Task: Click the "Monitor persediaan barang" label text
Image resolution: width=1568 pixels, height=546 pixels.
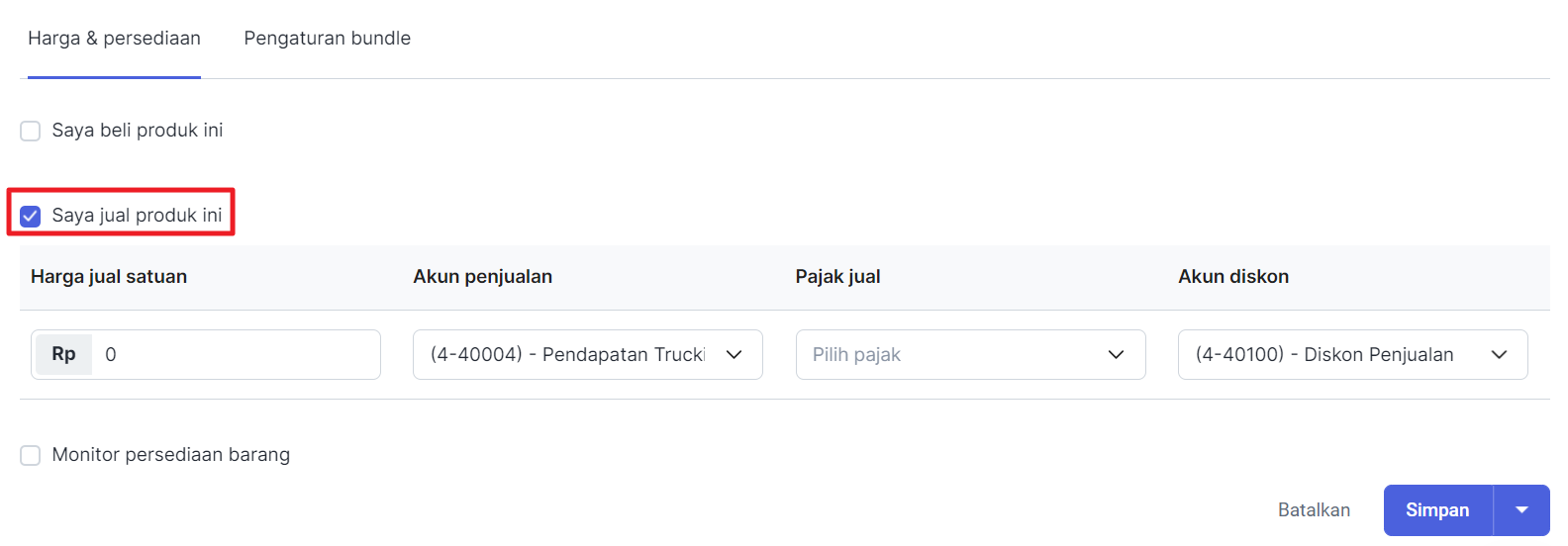Action: click(x=170, y=455)
